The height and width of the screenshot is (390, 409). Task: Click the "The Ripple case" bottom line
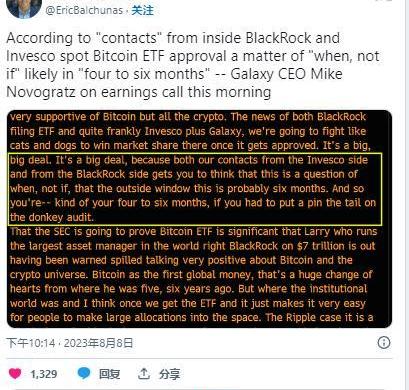192,317
